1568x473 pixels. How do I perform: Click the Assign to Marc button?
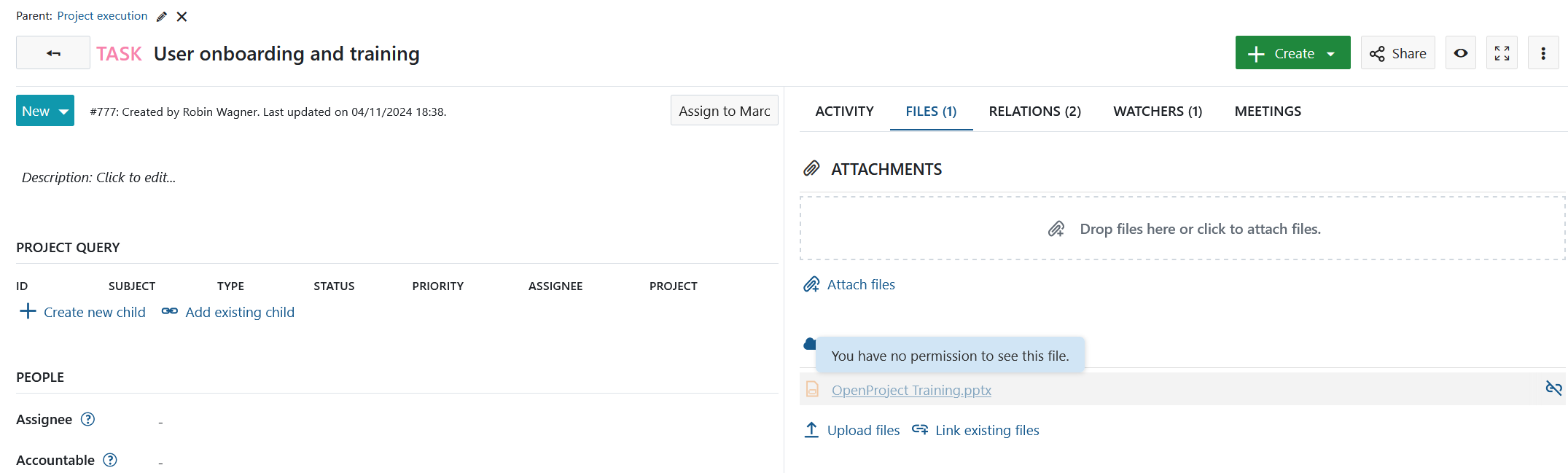(x=724, y=111)
